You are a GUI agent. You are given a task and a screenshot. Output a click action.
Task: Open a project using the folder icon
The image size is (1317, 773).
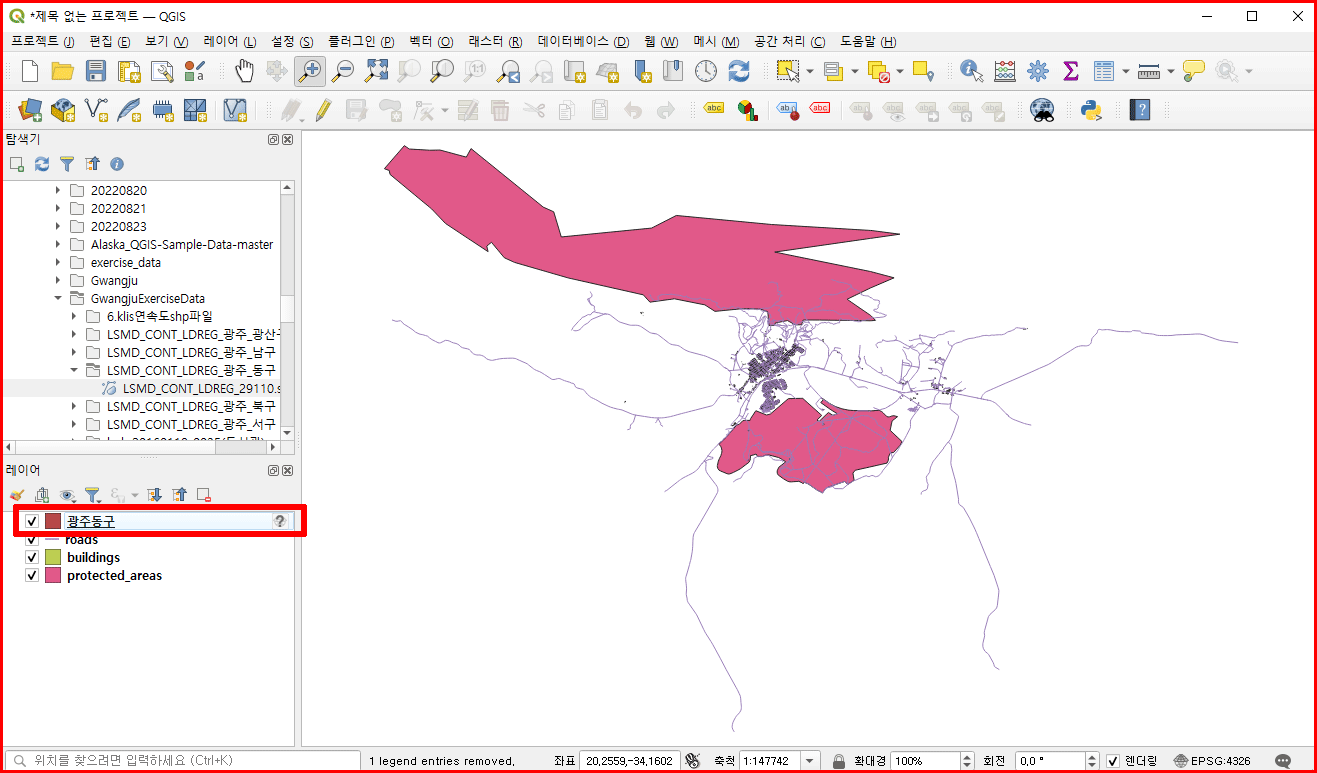(x=63, y=71)
